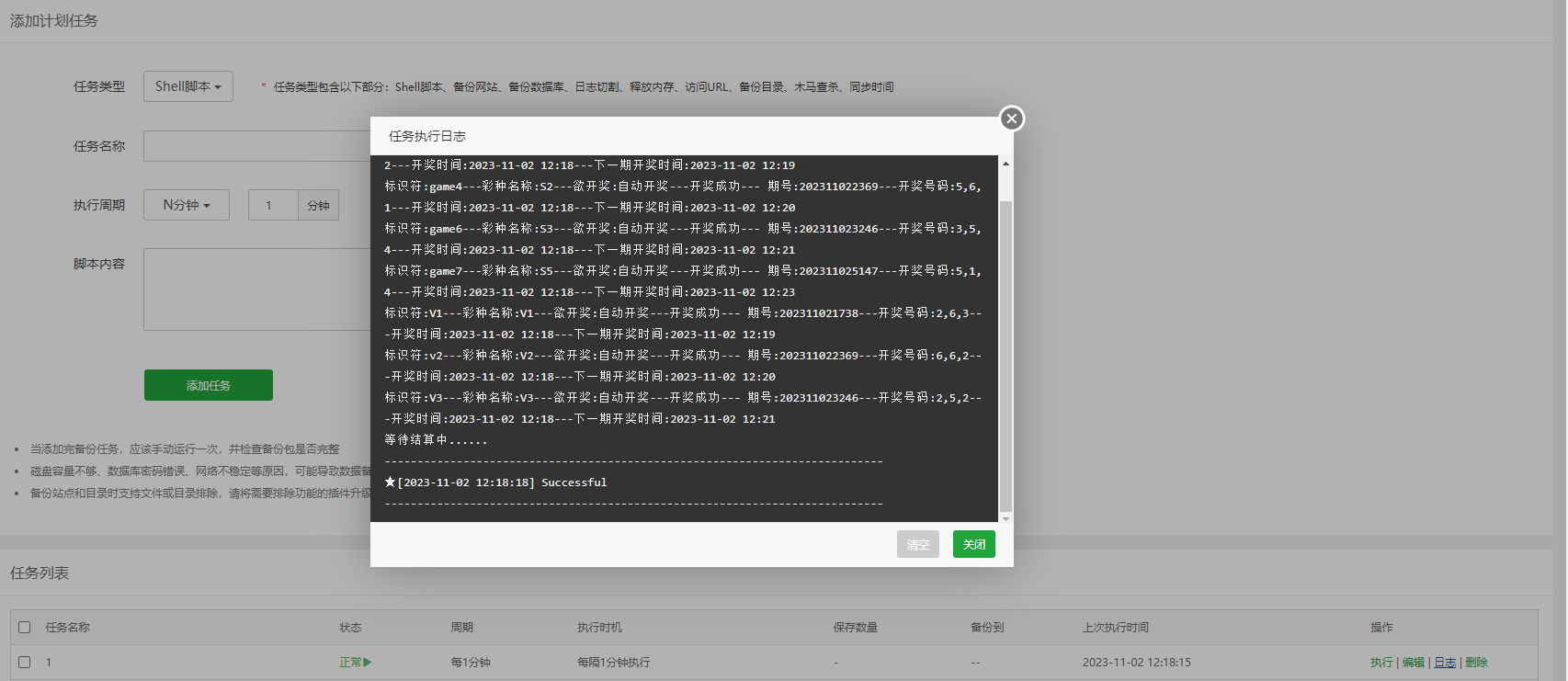Click the game6 log line
Image resolution: width=1568 pixels, height=681 pixels.
click(x=683, y=239)
